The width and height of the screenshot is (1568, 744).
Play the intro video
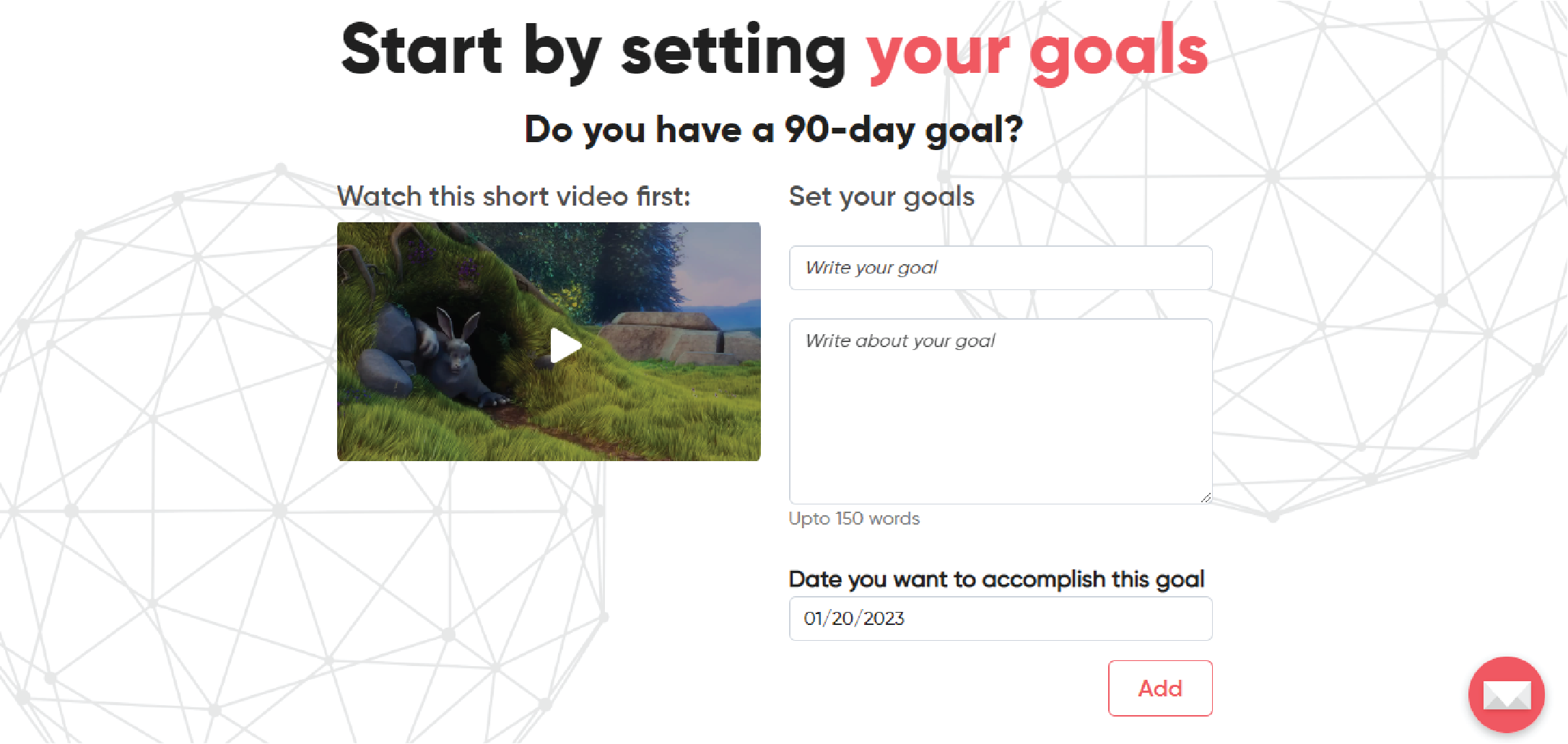[x=565, y=345]
